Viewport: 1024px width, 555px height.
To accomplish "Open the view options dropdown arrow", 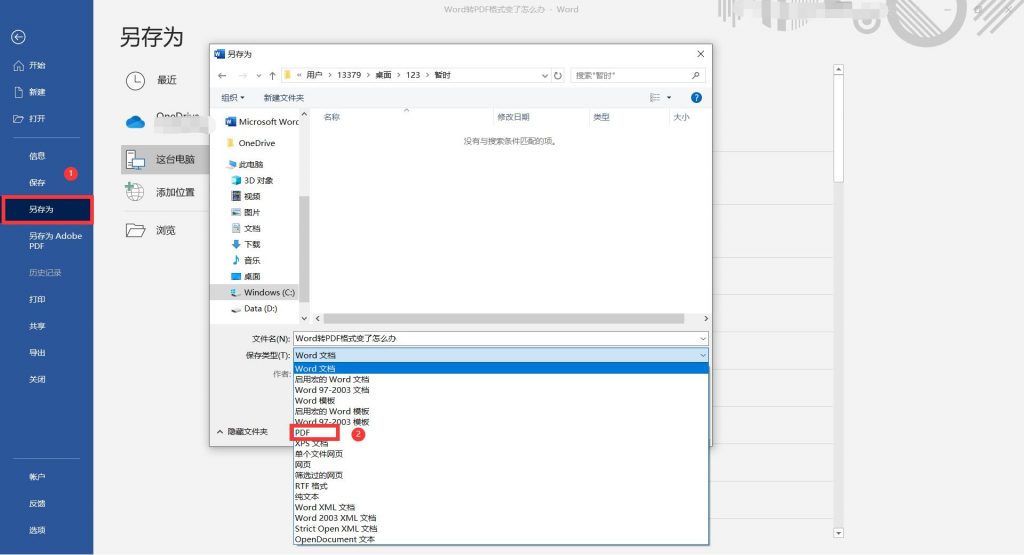I will tap(670, 97).
